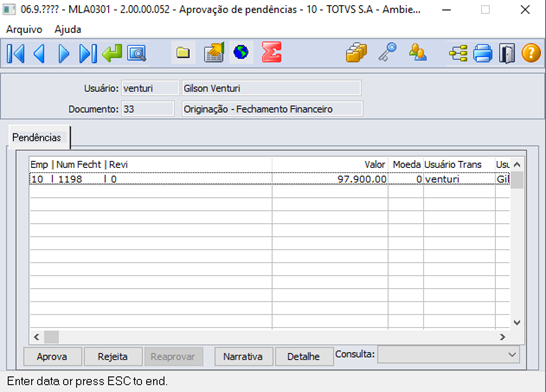
Task: Click the Moeda column header
Action: (406, 165)
